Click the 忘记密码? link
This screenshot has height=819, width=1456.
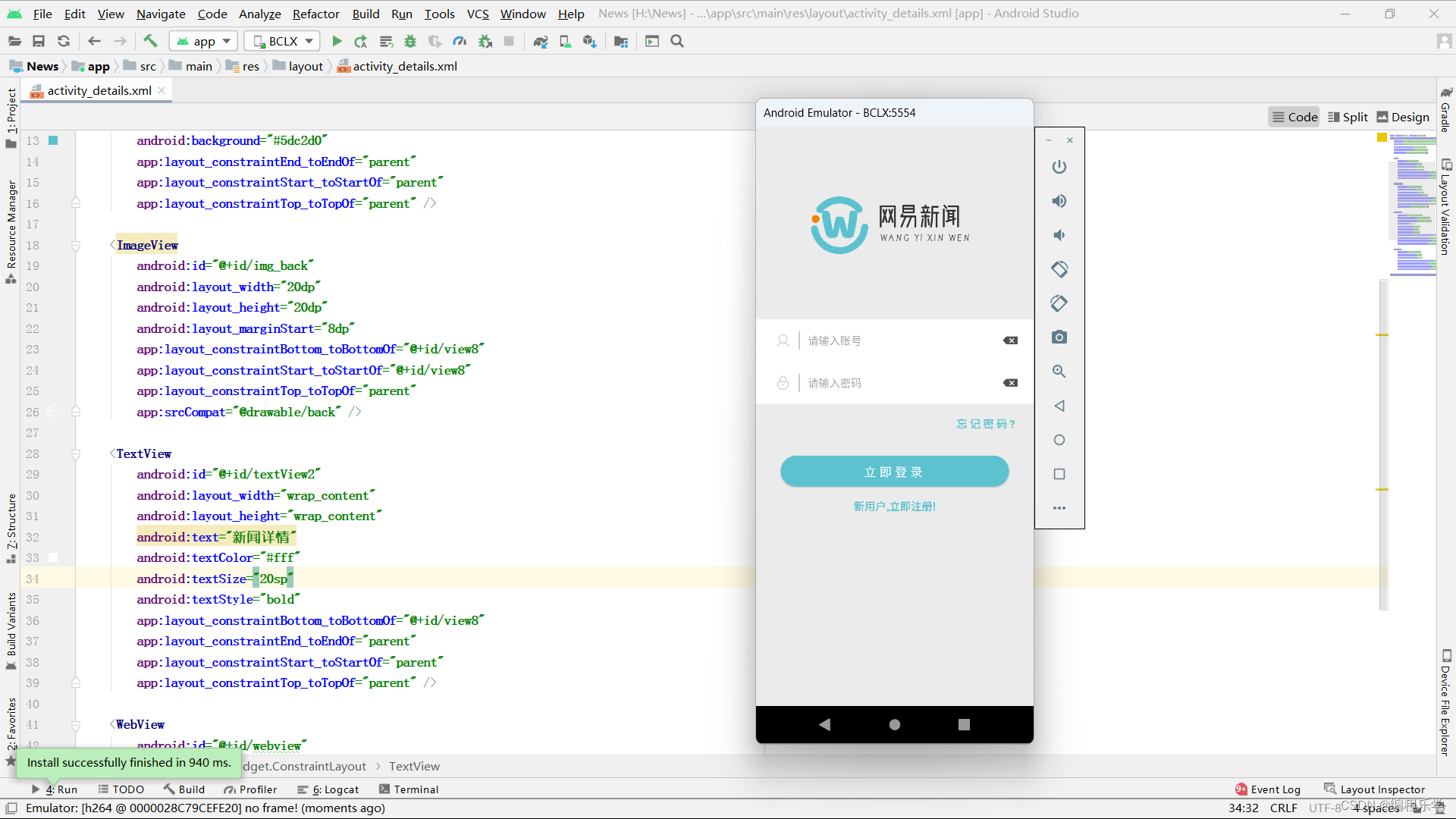[985, 423]
